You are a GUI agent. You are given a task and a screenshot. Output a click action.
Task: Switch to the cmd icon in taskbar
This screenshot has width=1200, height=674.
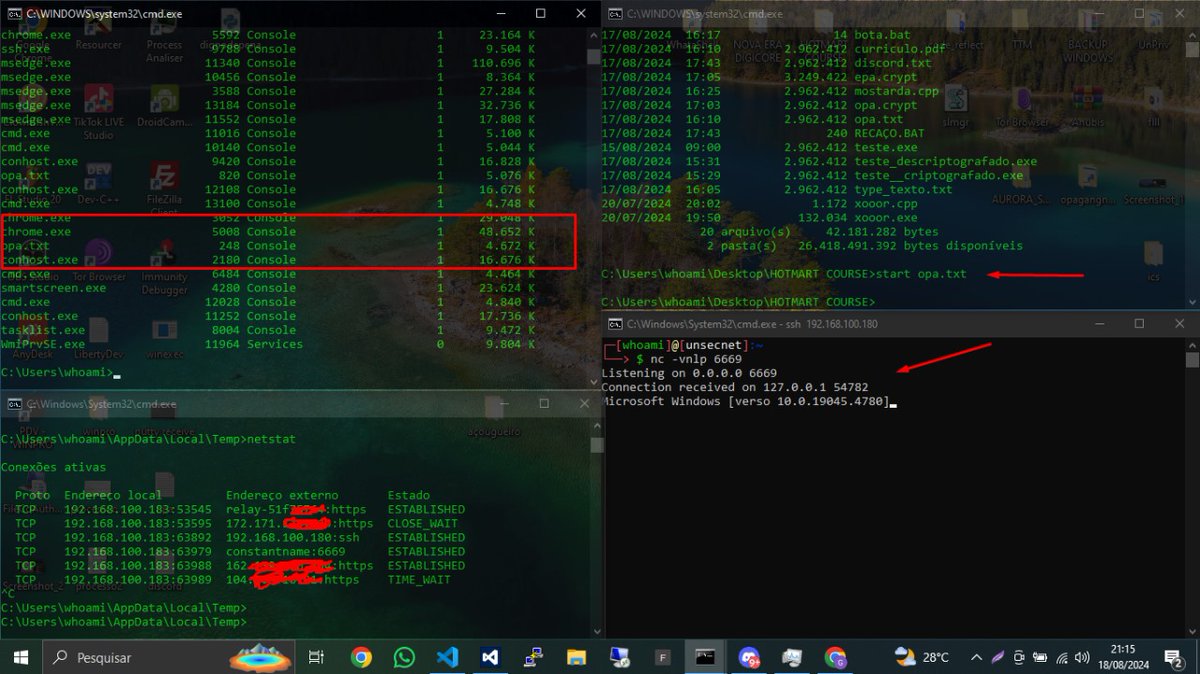click(705, 657)
